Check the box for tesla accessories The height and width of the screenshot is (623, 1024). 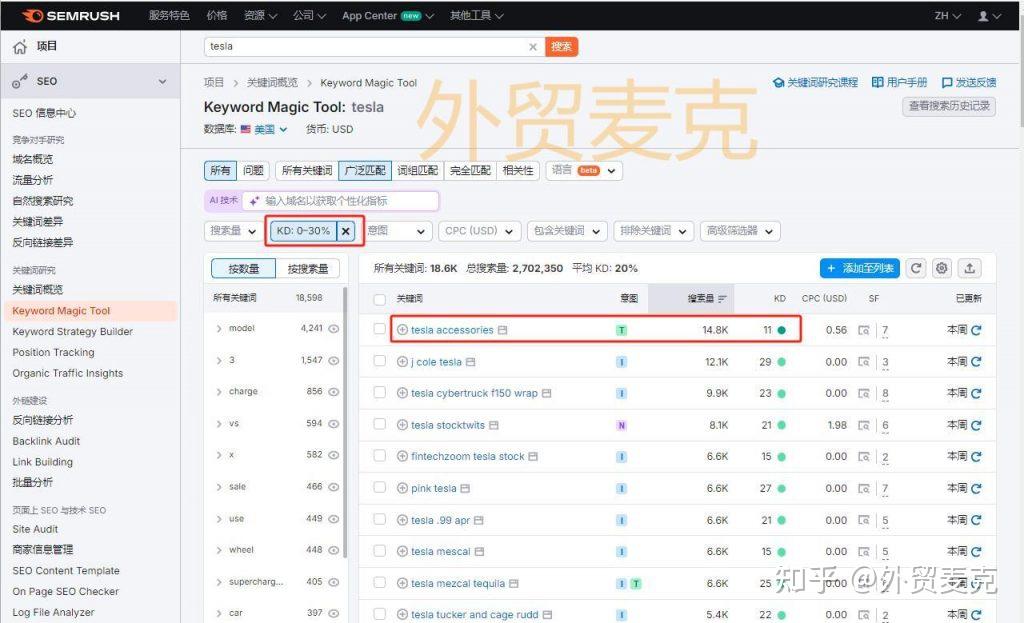379,328
